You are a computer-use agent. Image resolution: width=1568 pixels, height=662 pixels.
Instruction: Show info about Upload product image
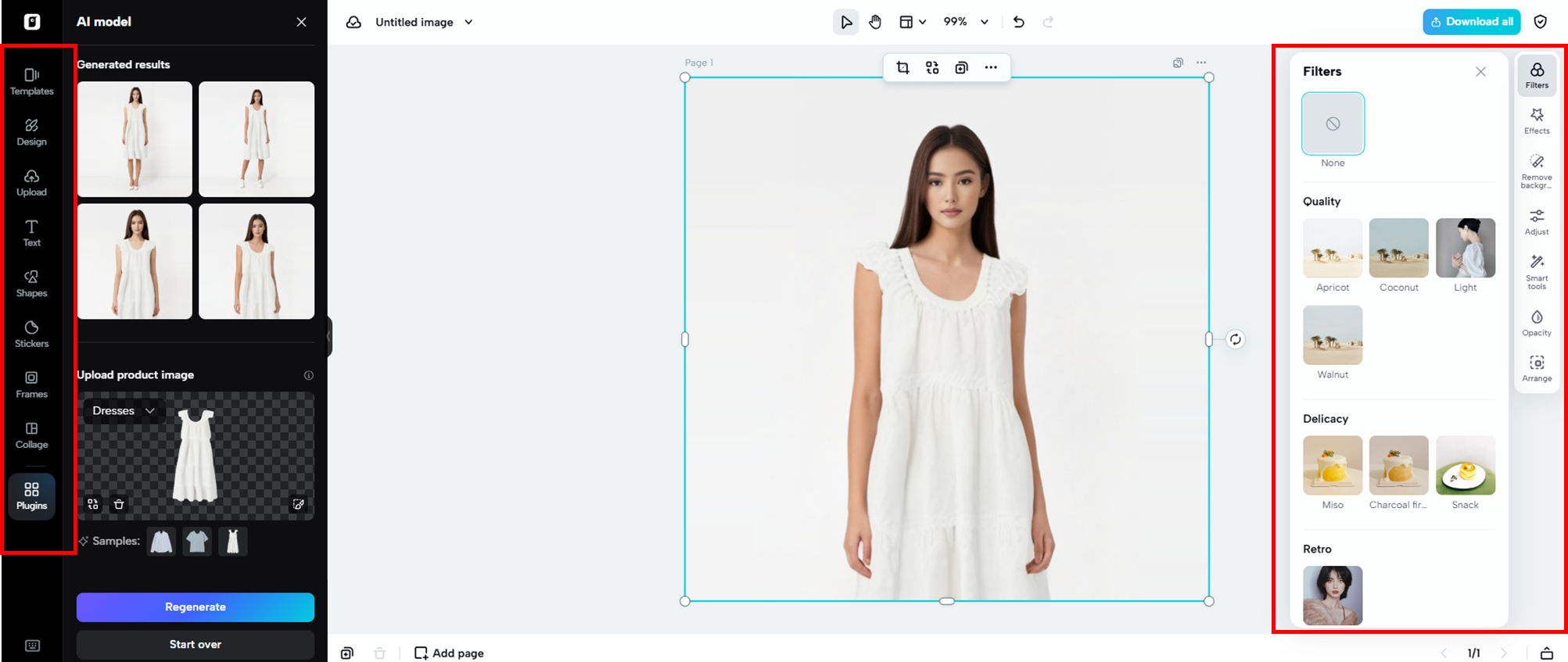tap(309, 375)
